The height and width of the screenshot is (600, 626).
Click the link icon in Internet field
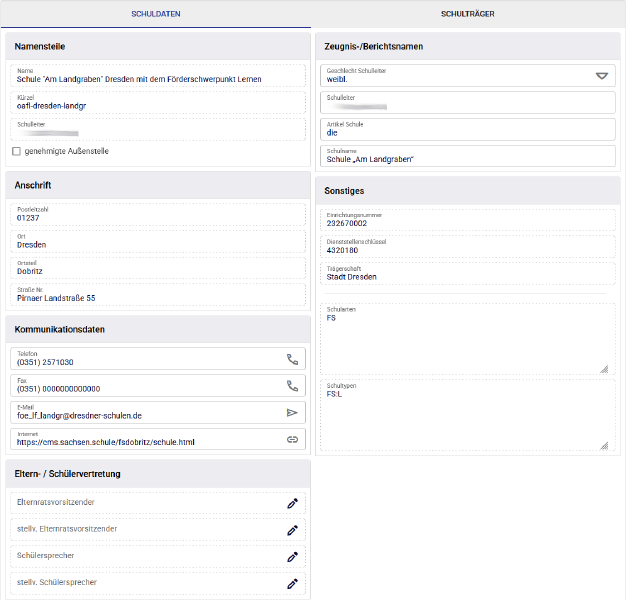tap(292, 439)
